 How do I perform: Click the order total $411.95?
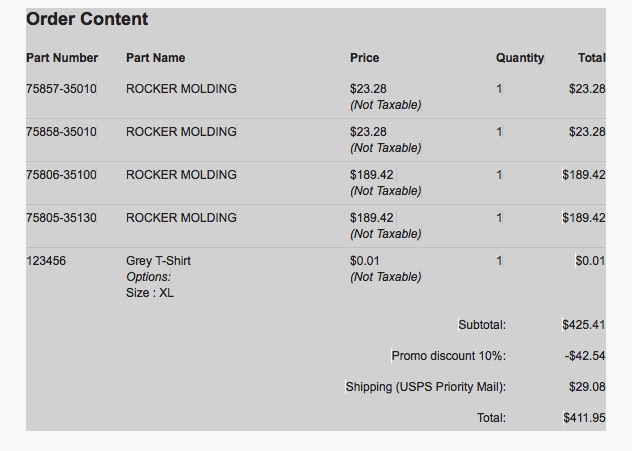click(x=584, y=418)
